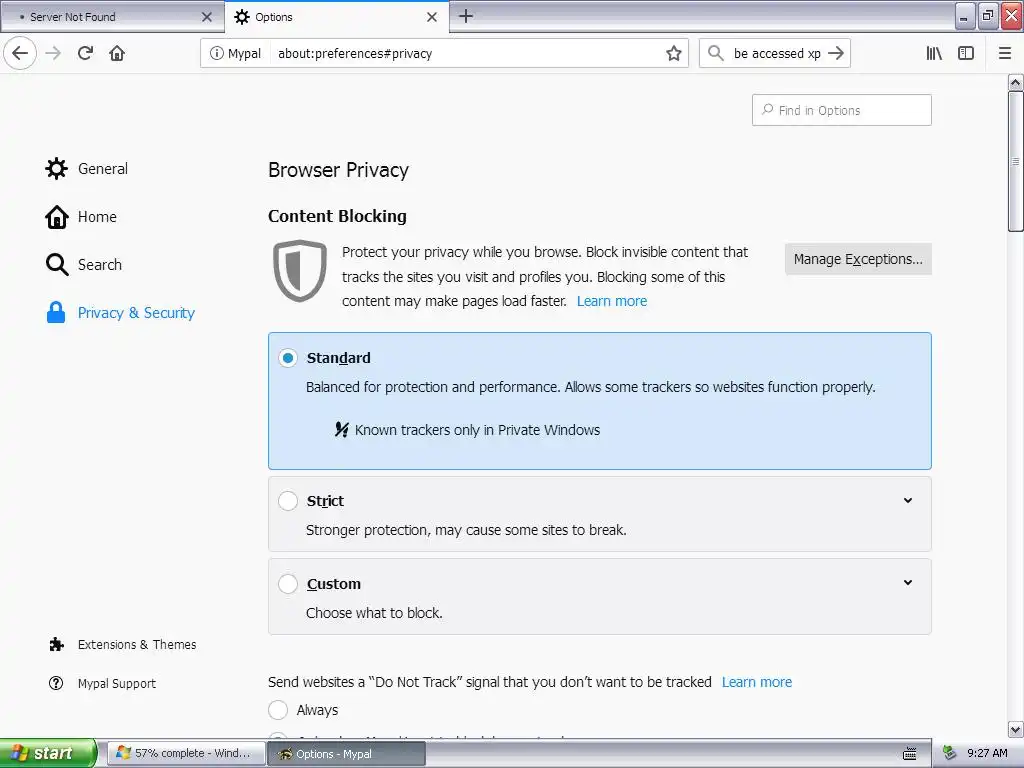Screen dimensions: 1024x768
Task: Toggle the sidebars icon
Action: (x=966, y=53)
